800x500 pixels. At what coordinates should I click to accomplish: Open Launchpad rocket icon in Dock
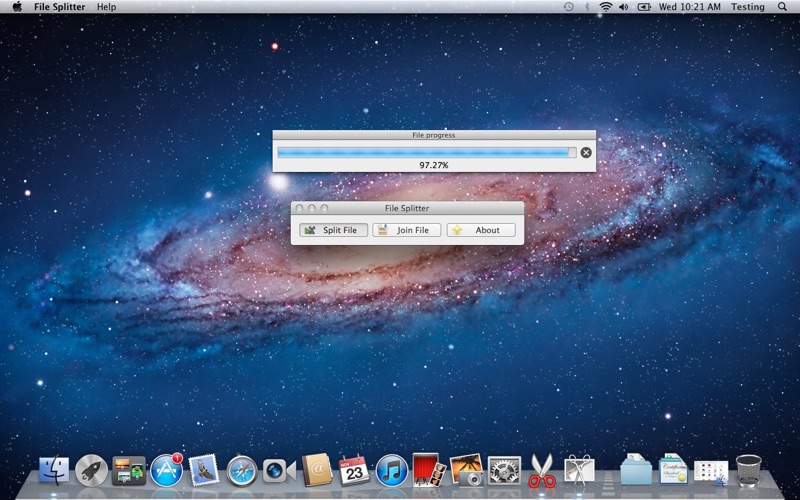92,470
